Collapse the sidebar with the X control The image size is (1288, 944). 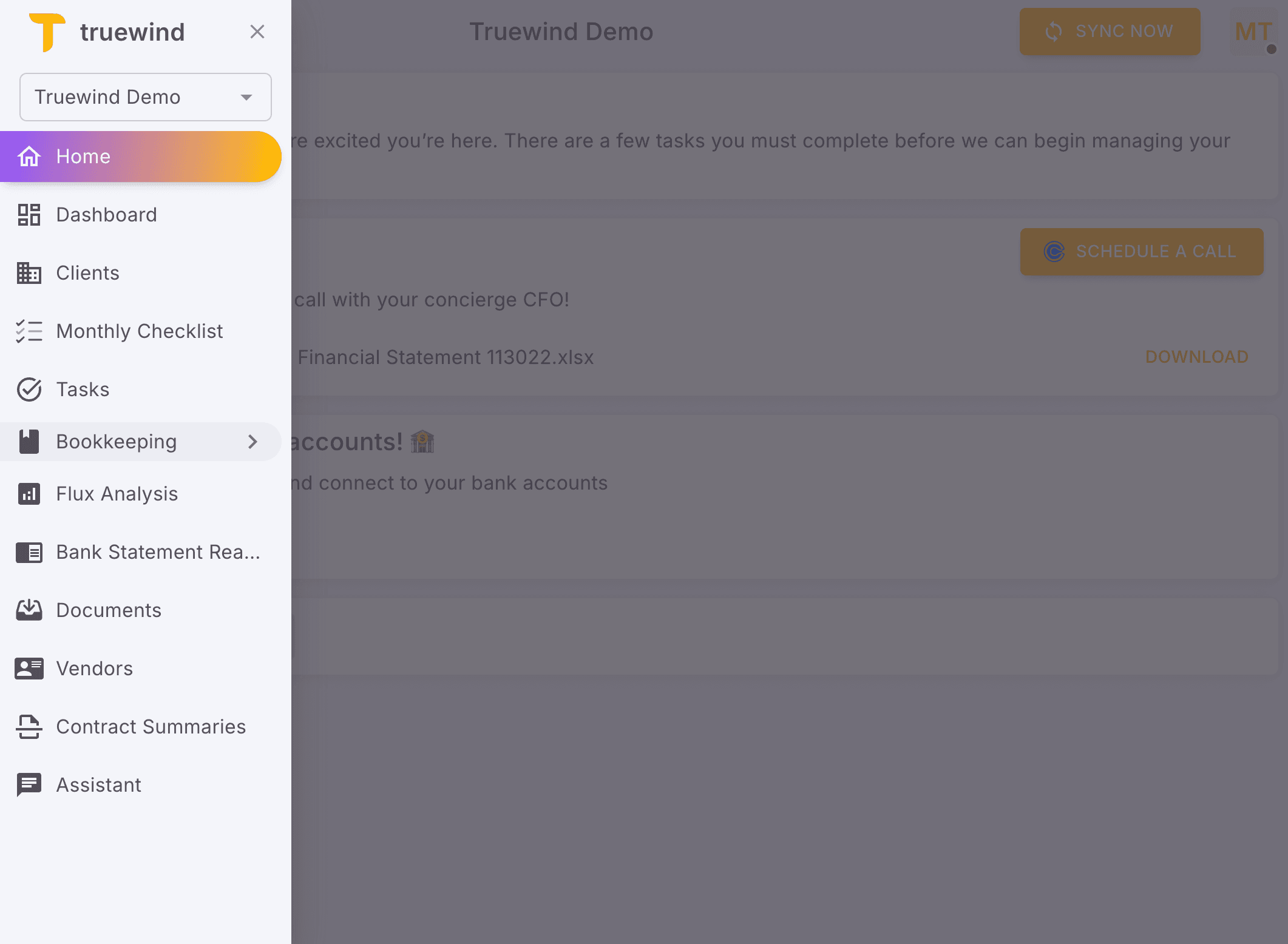(257, 32)
